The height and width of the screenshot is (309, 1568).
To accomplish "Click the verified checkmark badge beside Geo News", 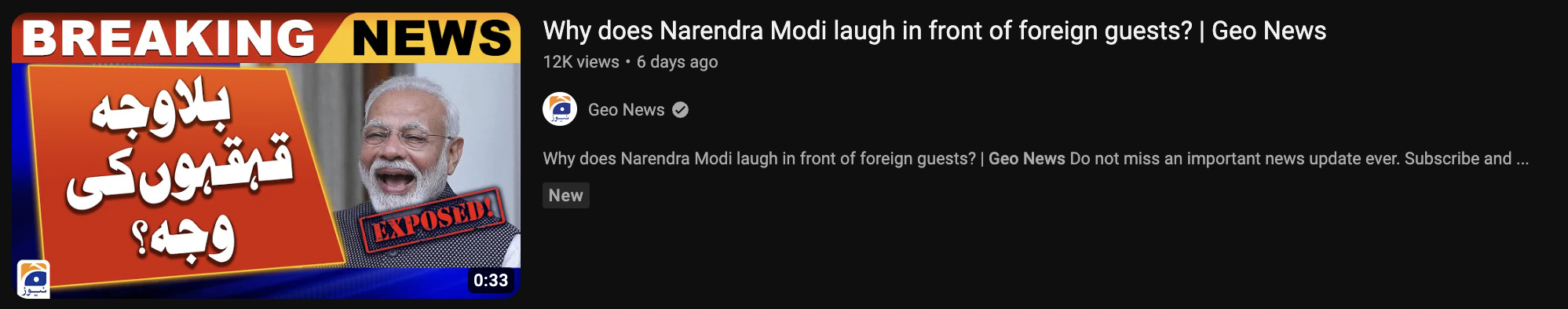I will pyautogui.click(x=681, y=110).
